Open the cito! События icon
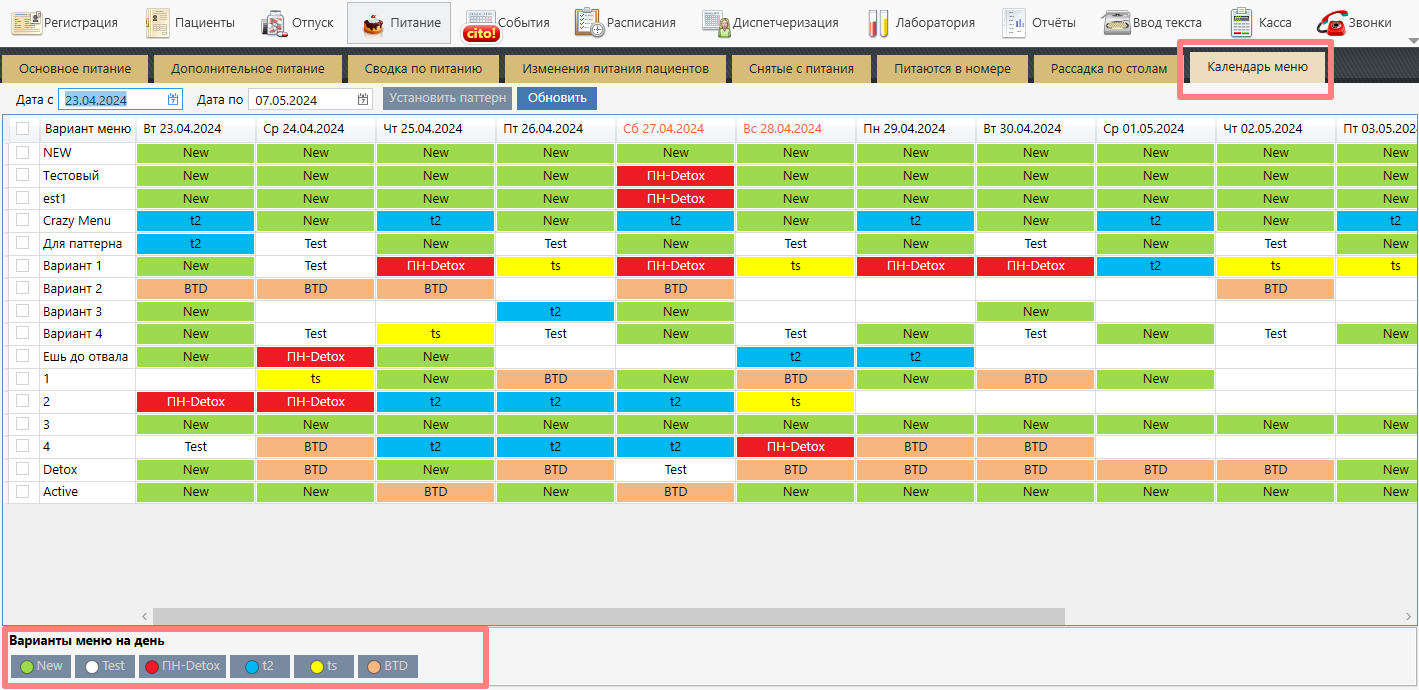Image resolution: width=1419 pixels, height=690 pixels. click(x=480, y=24)
